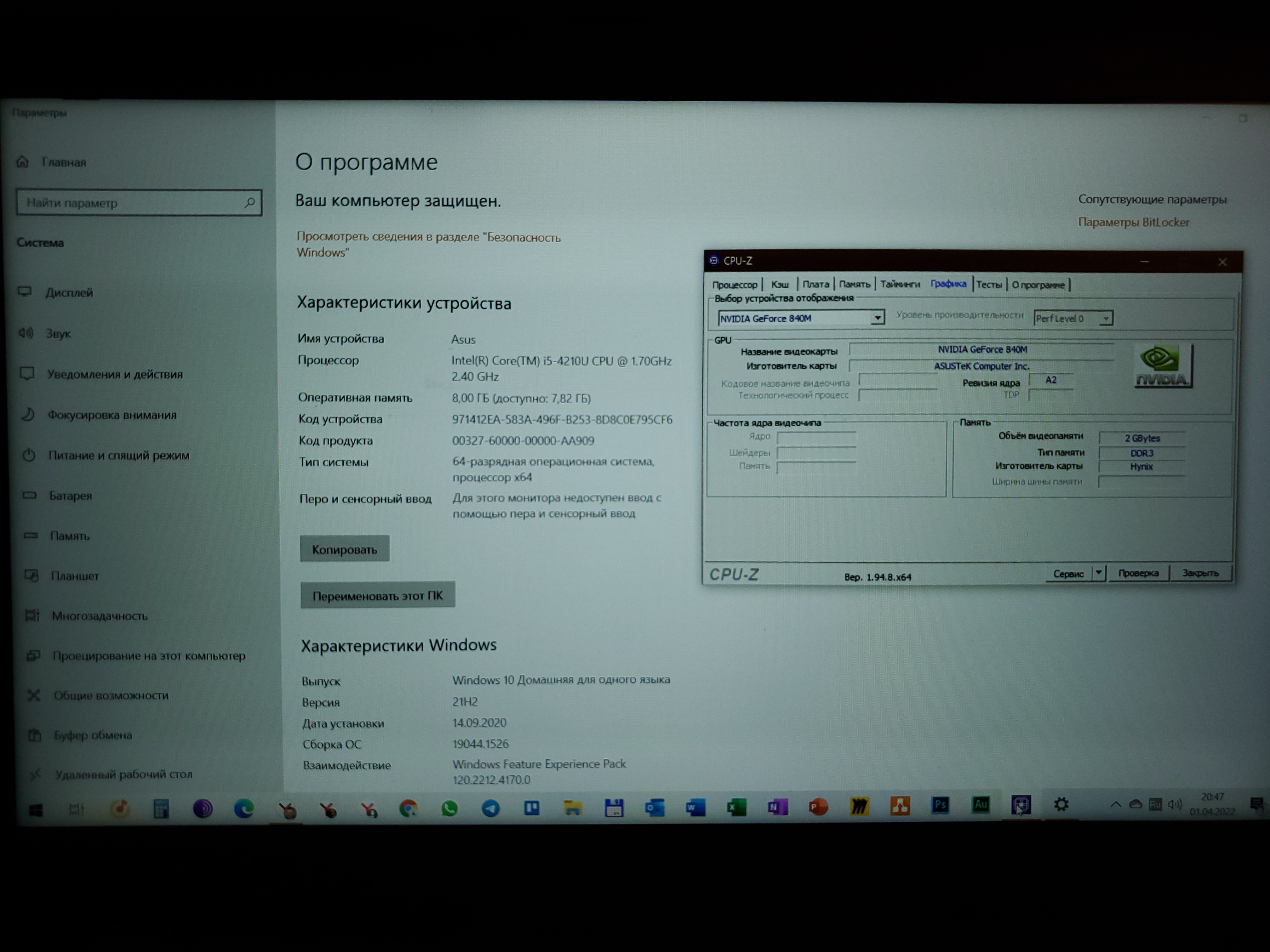Open OneNote from the taskbar
This screenshot has height=952, width=1270.
tap(777, 807)
